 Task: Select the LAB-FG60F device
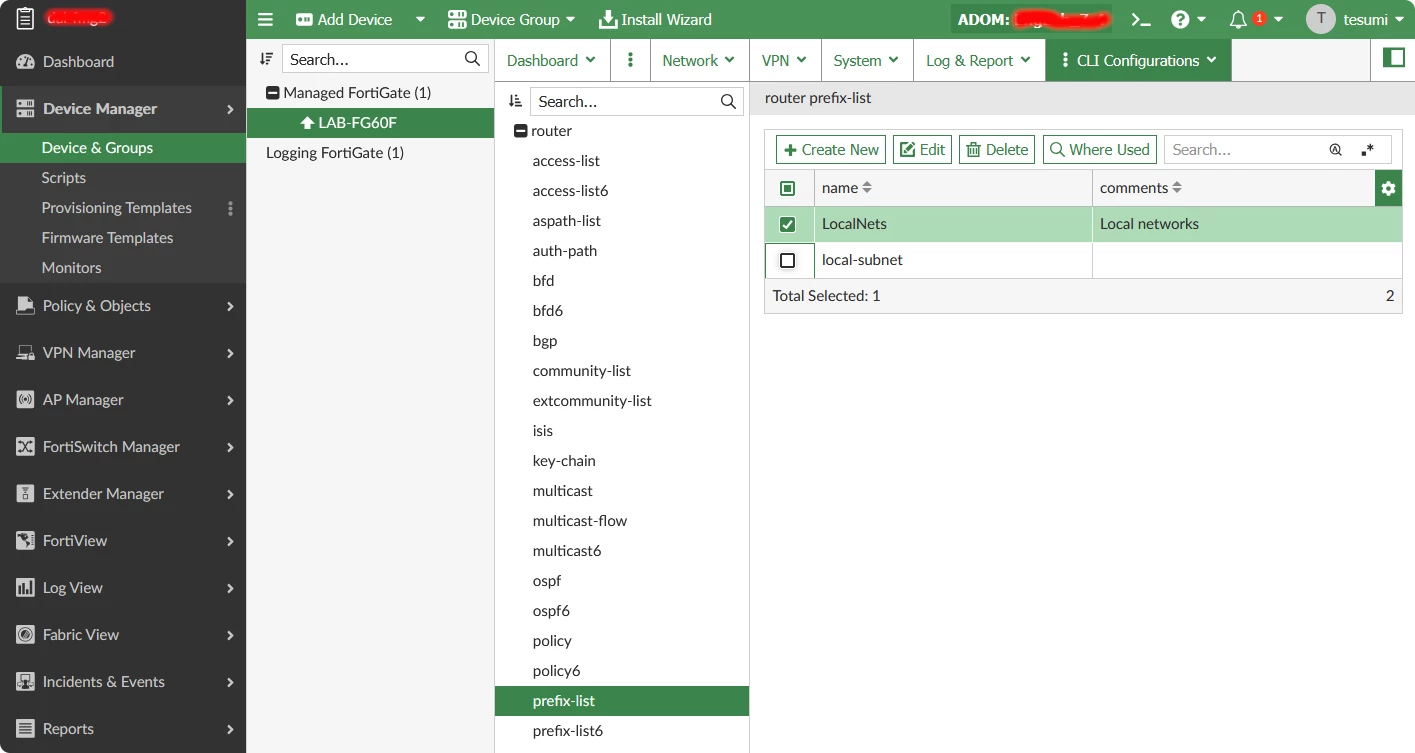(370, 123)
